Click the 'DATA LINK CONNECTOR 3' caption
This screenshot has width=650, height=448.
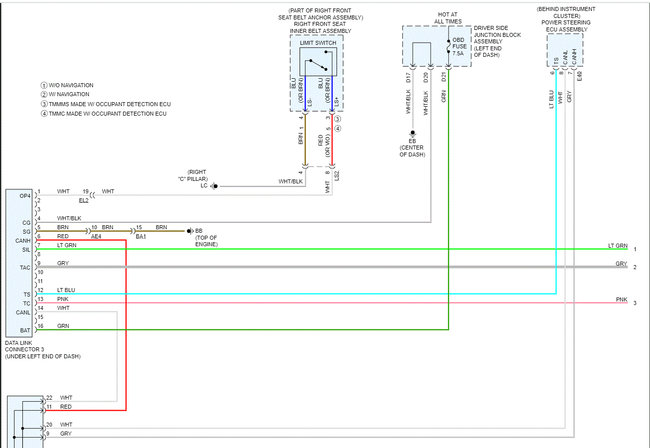24,346
